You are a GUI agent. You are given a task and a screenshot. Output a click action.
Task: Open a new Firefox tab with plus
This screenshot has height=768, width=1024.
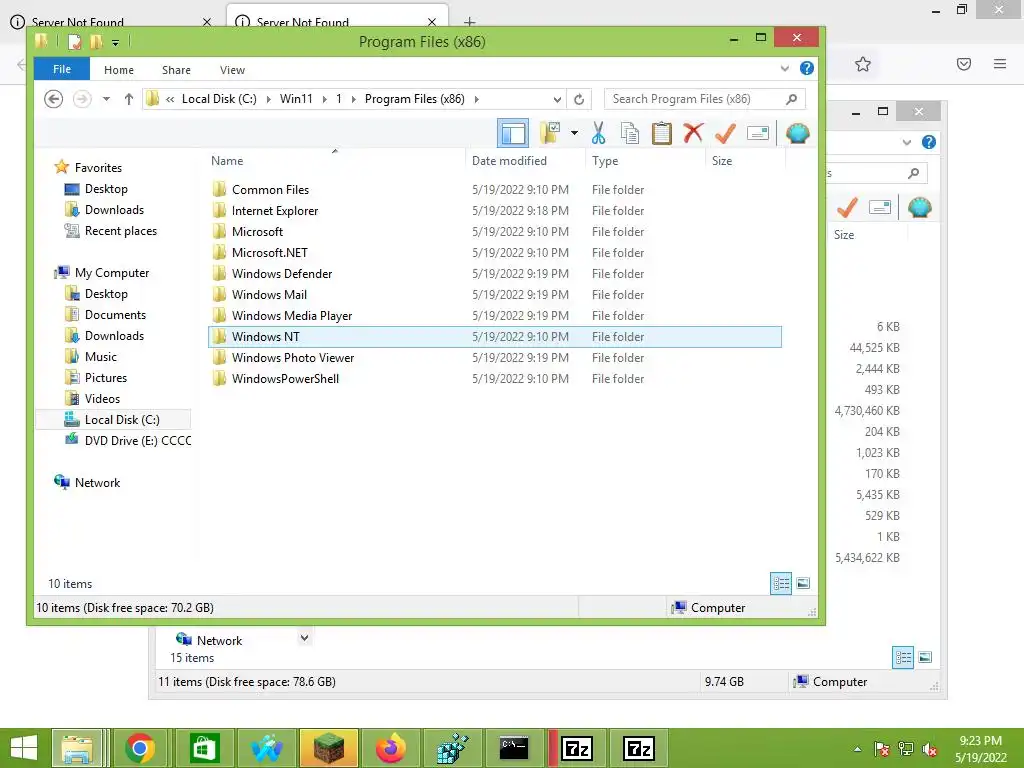tap(470, 22)
